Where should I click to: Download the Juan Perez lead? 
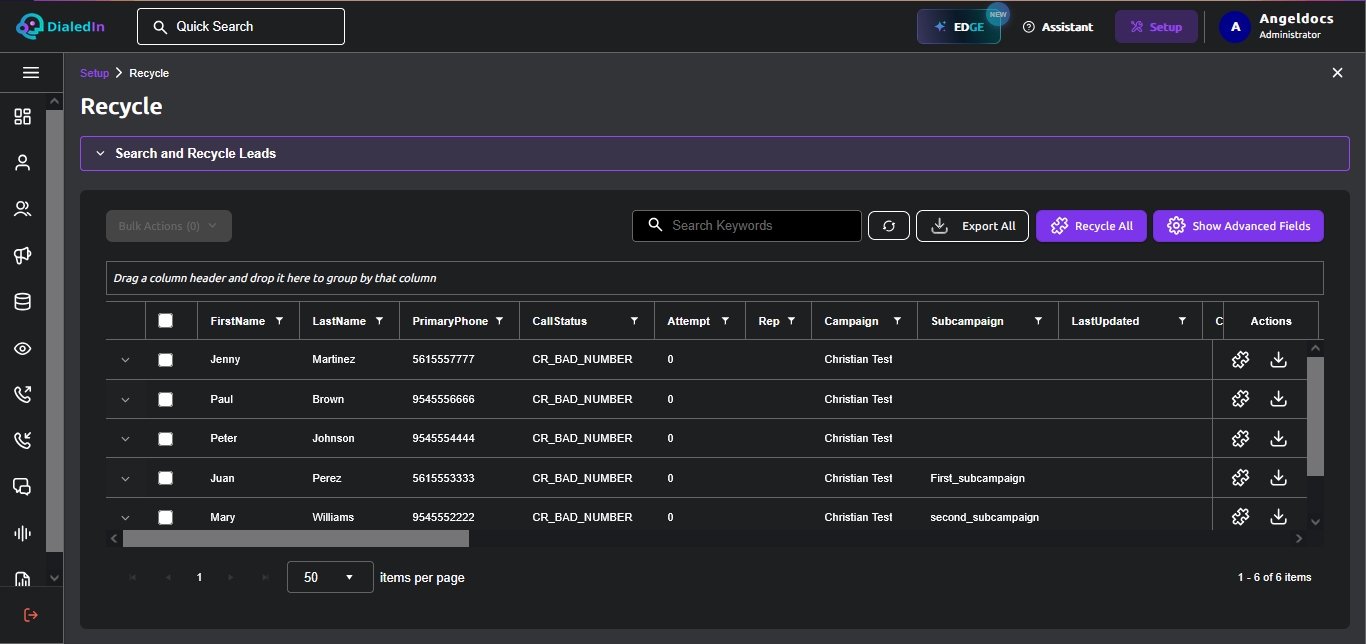1278,478
